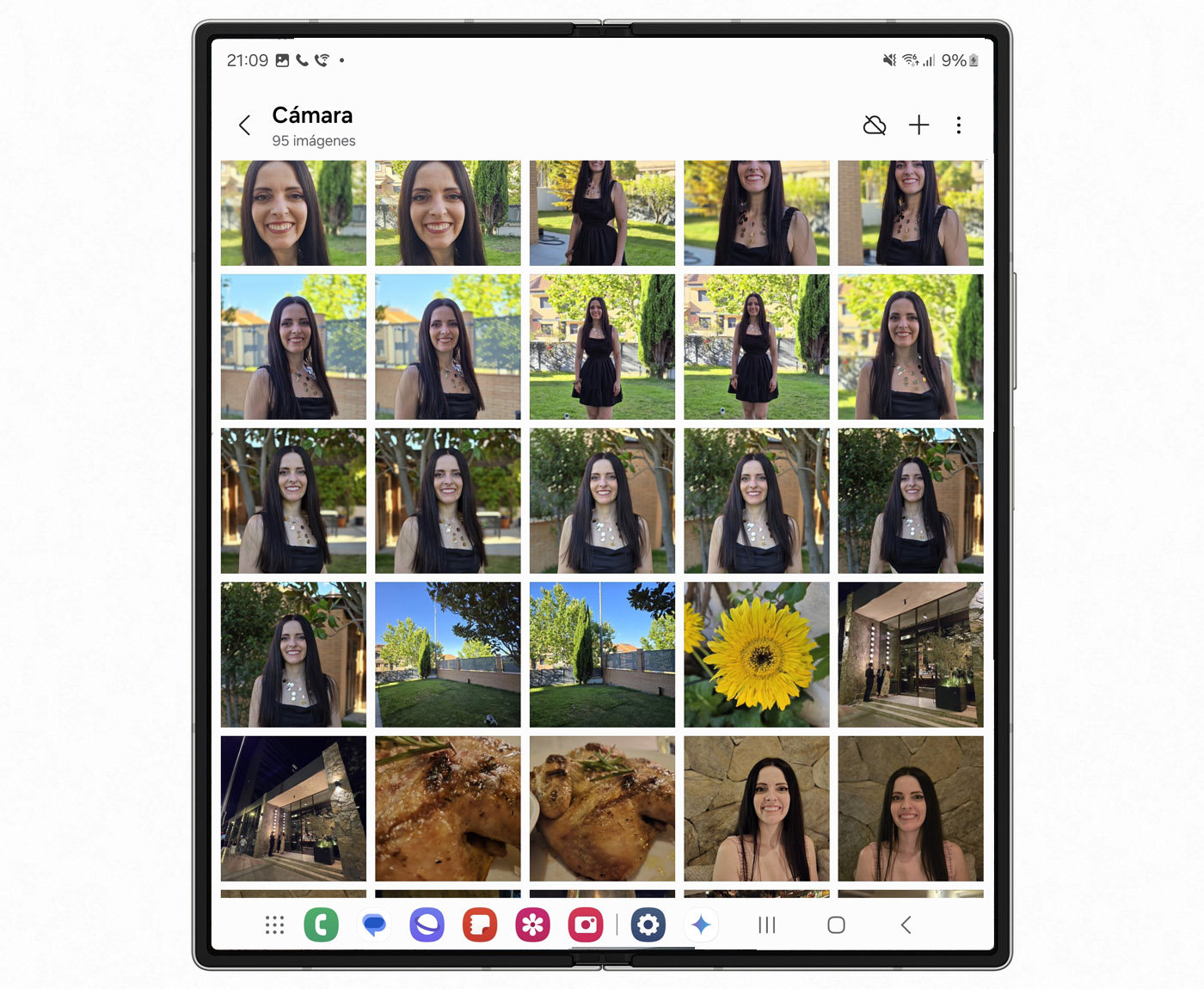Screen dimensions: 1204x989
Task: Open the close portrait beside the cypress tree
Action: tap(911, 347)
